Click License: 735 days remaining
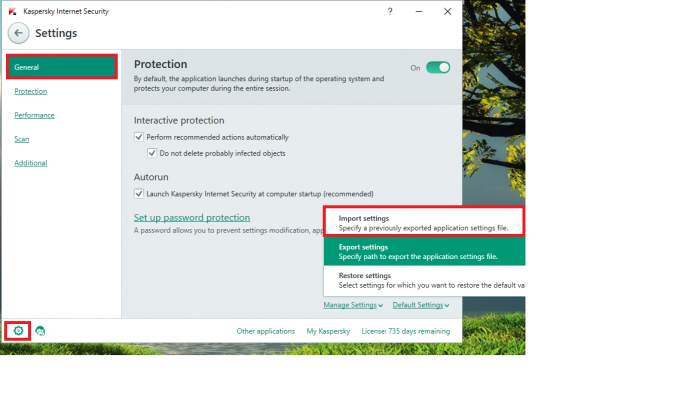The height and width of the screenshot is (407, 700). pyautogui.click(x=406, y=331)
